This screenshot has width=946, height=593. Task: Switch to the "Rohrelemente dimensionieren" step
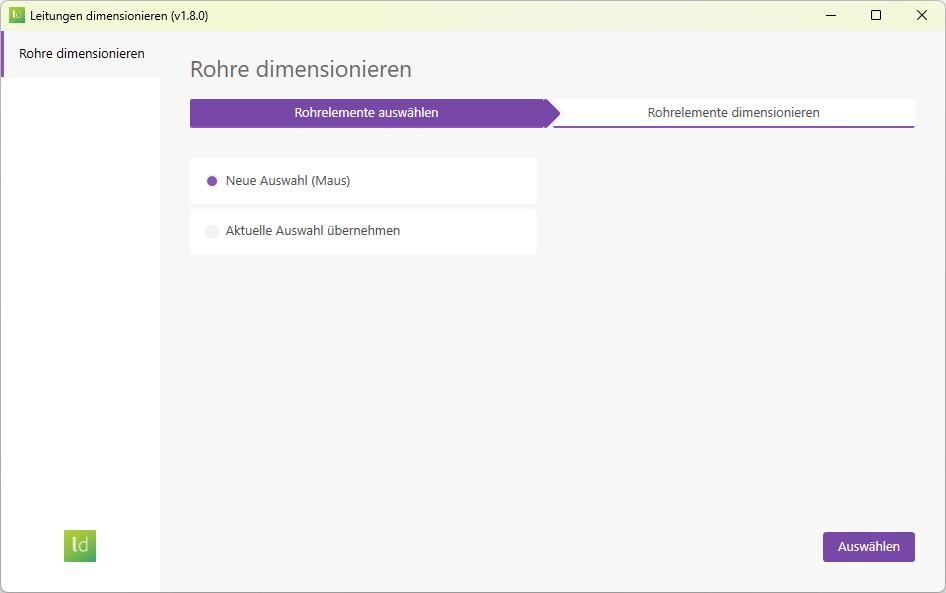click(x=735, y=113)
